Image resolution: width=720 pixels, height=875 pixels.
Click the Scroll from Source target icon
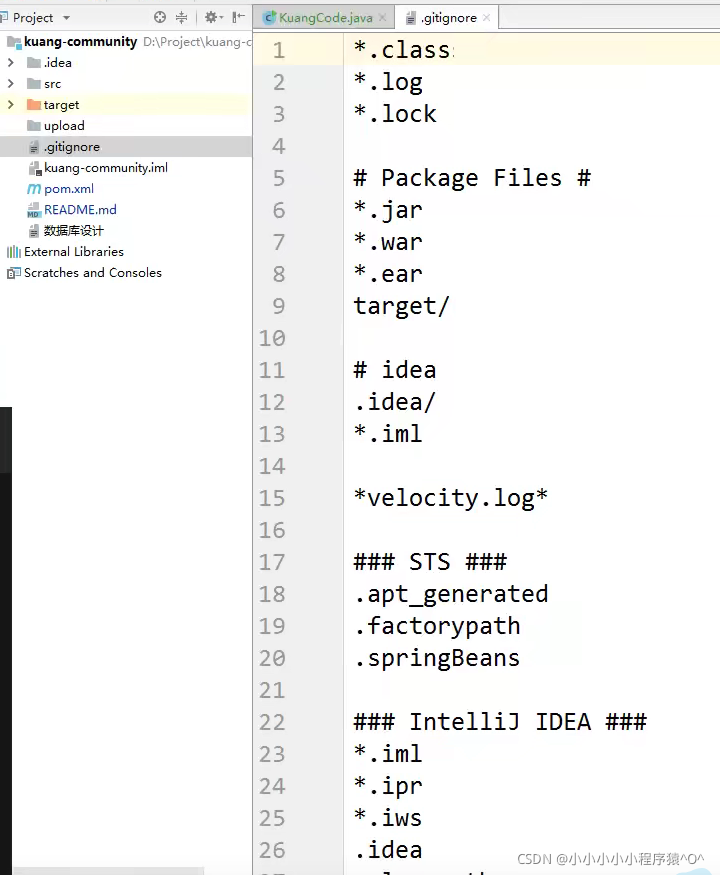(160, 18)
